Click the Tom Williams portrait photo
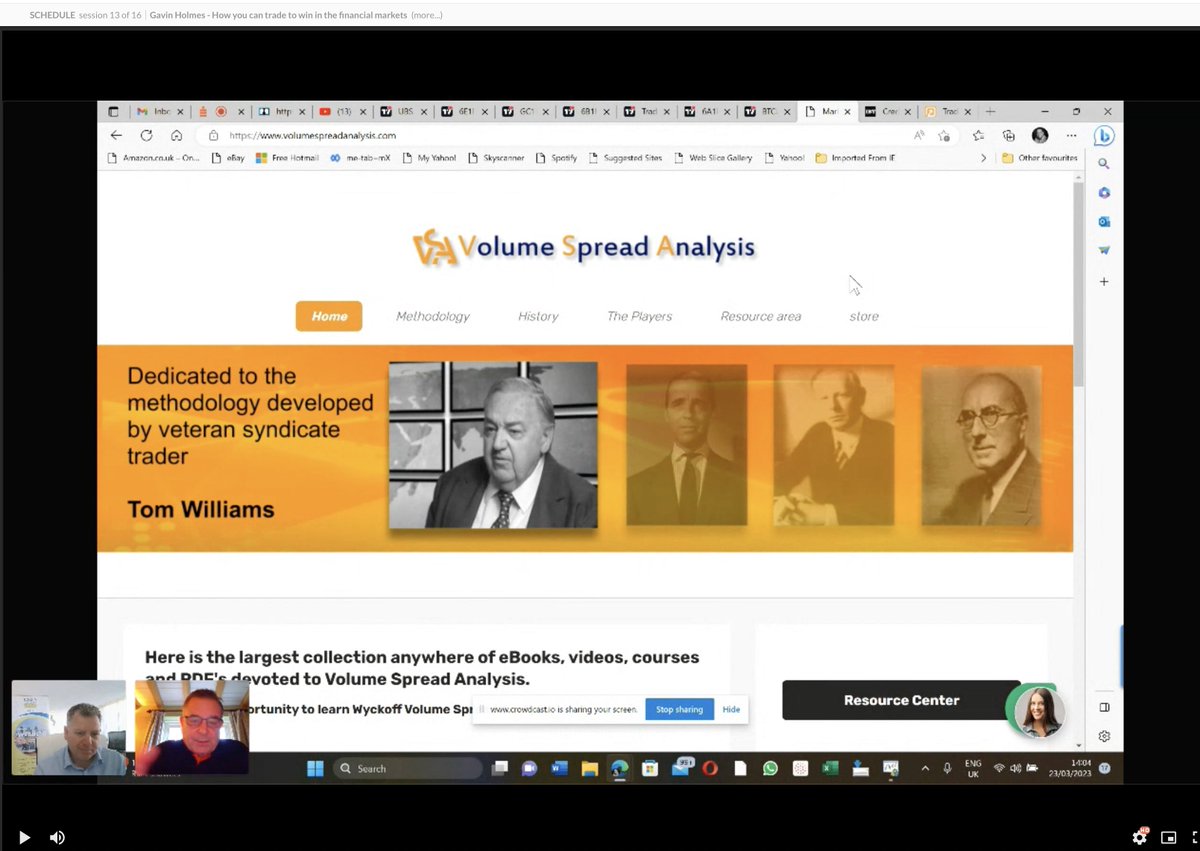This screenshot has height=851, width=1200. coord(493,445)
